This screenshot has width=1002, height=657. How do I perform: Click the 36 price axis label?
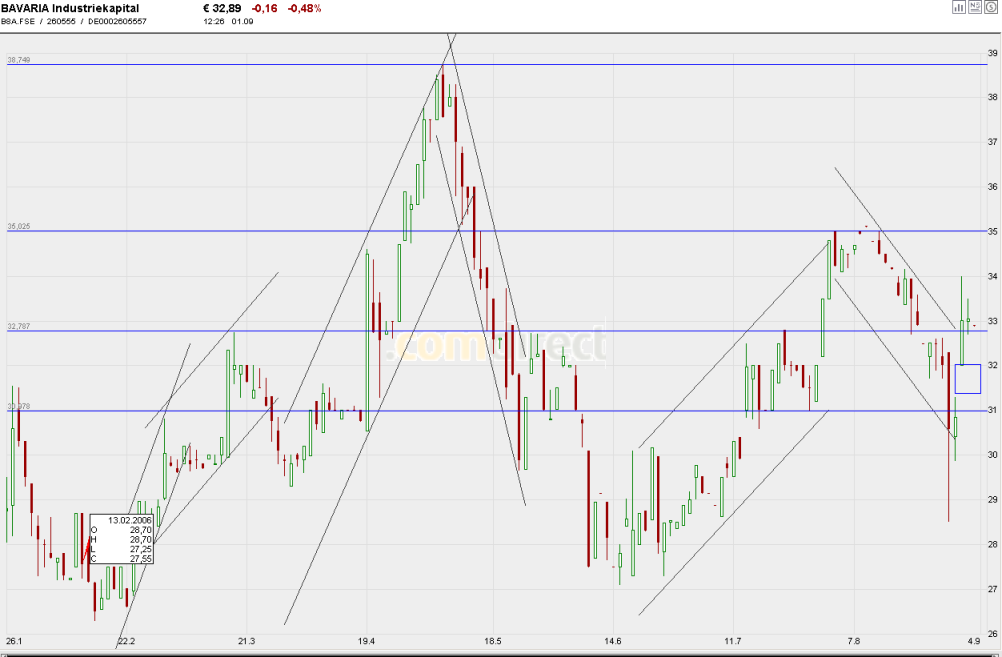pyautogui.click(x=992, y=187)
